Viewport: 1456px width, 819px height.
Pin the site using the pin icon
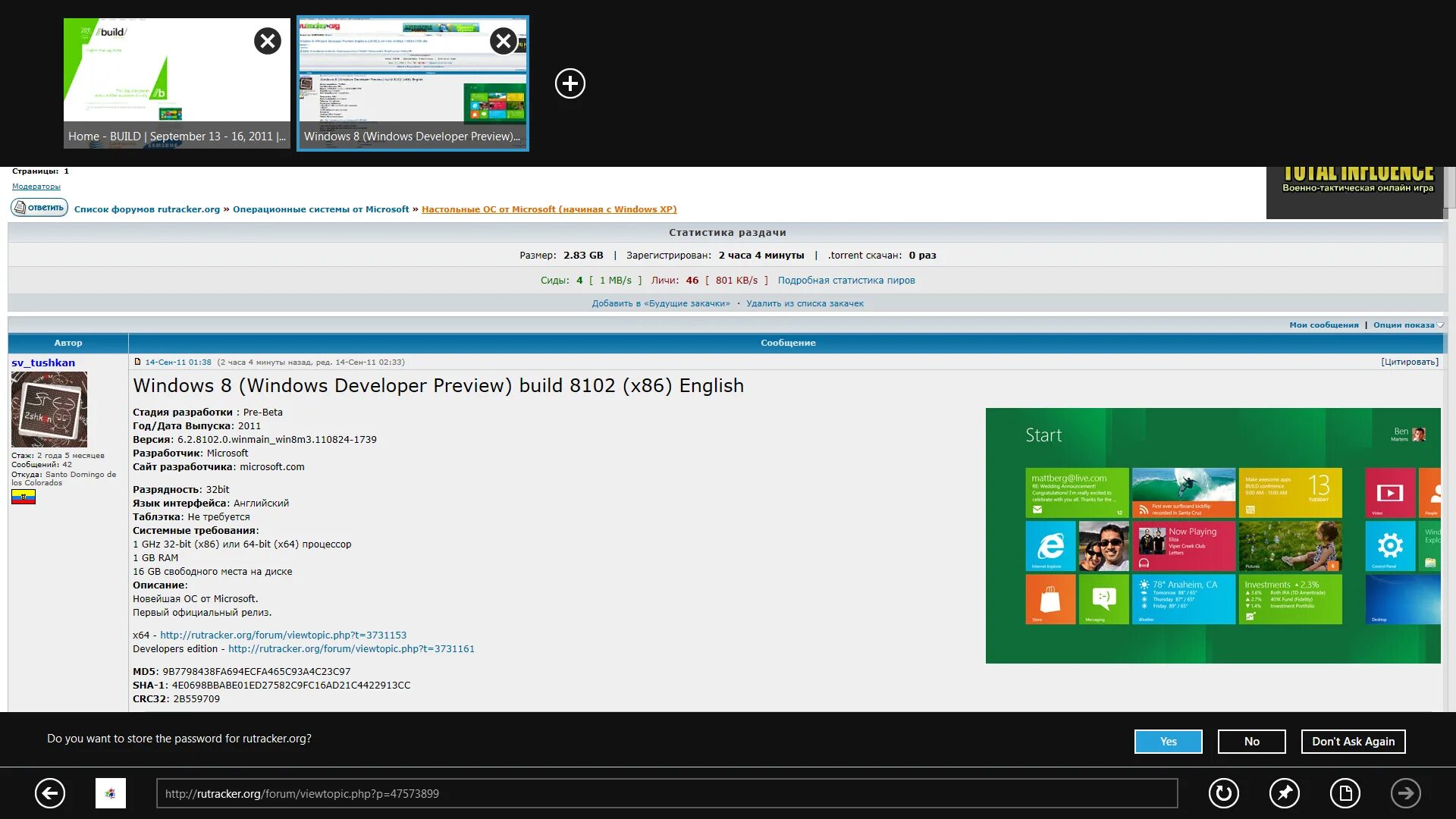pos(1285,793)
